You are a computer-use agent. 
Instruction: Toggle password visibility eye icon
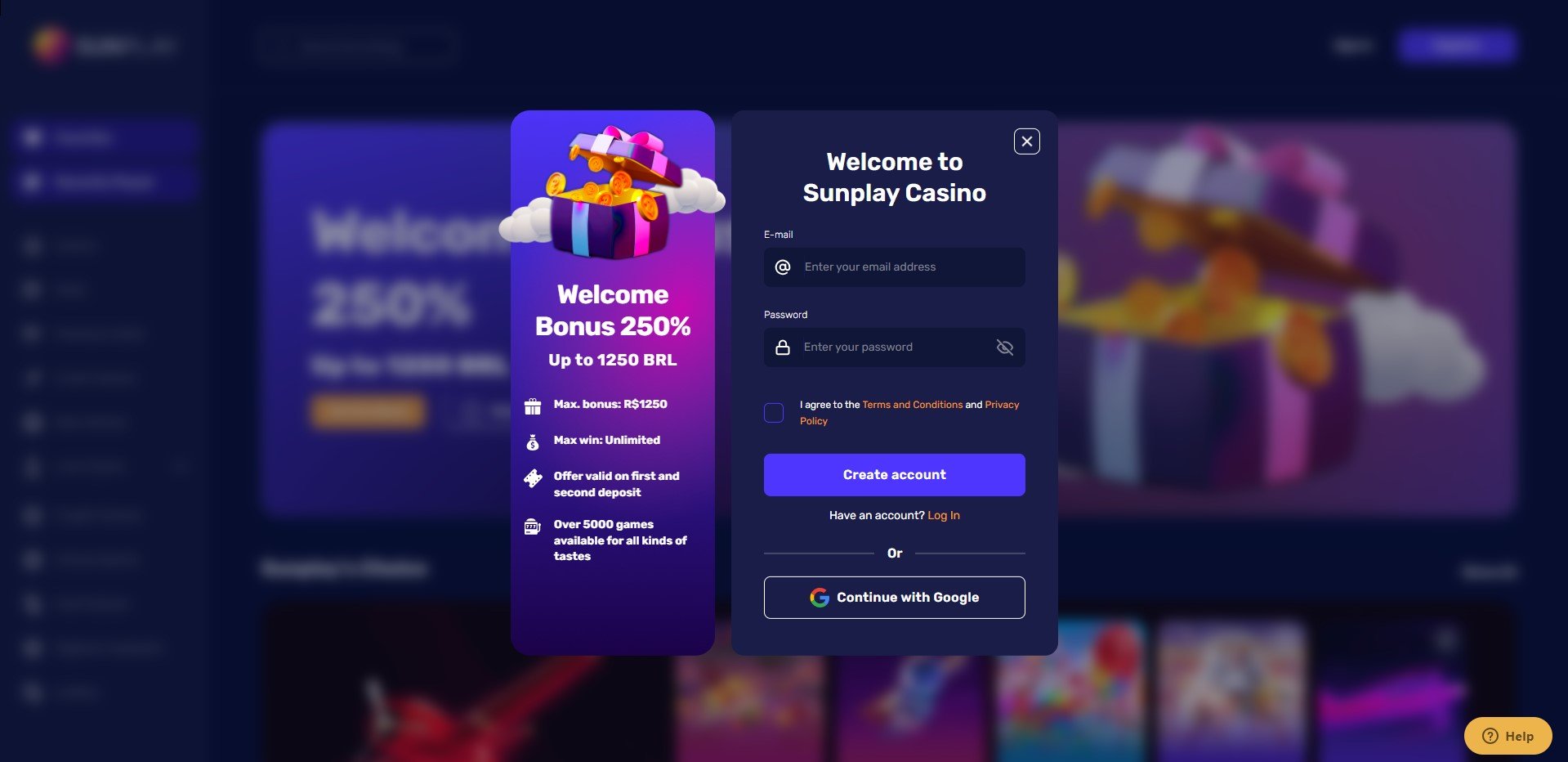click(1005, 347)
